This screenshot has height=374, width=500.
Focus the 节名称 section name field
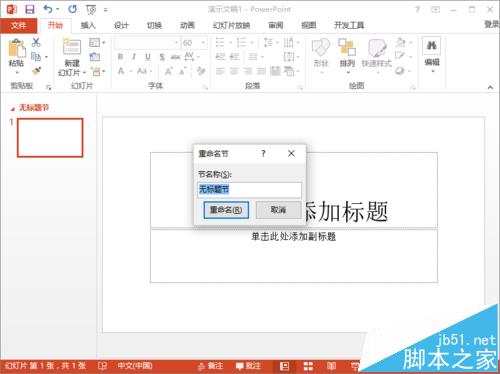tap(250, 189)
